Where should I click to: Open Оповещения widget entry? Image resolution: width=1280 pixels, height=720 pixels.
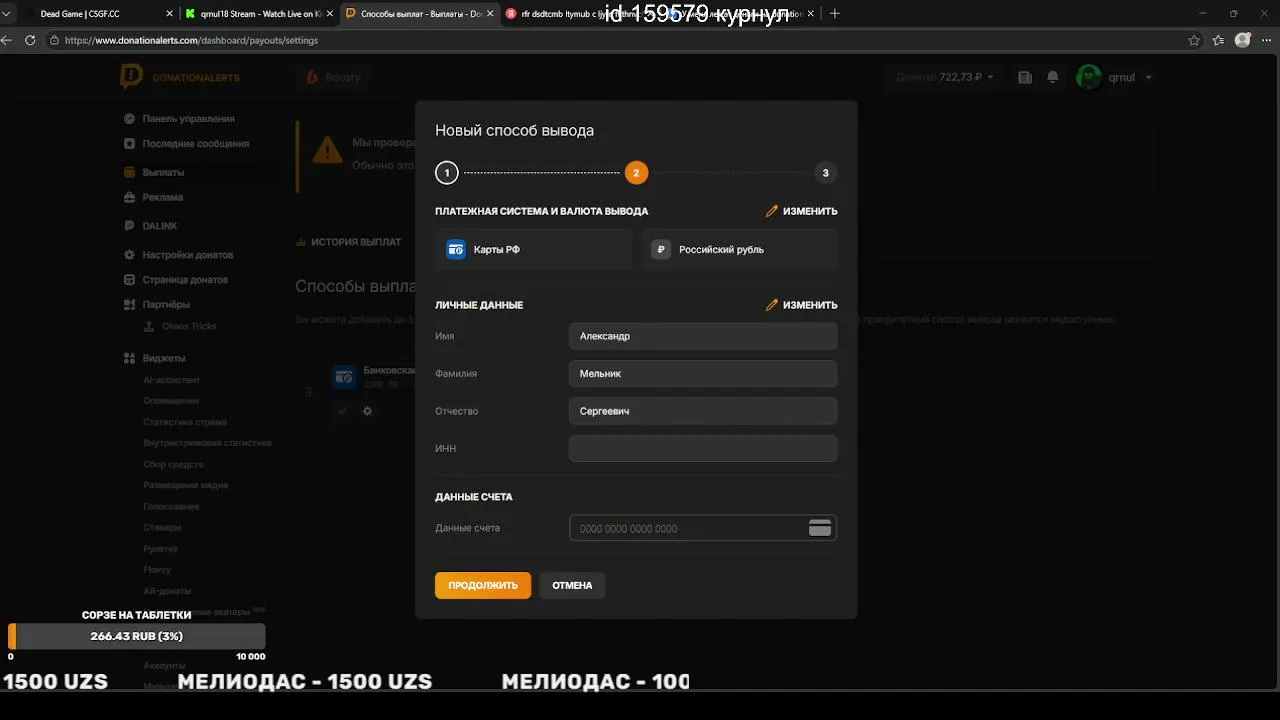170,400
